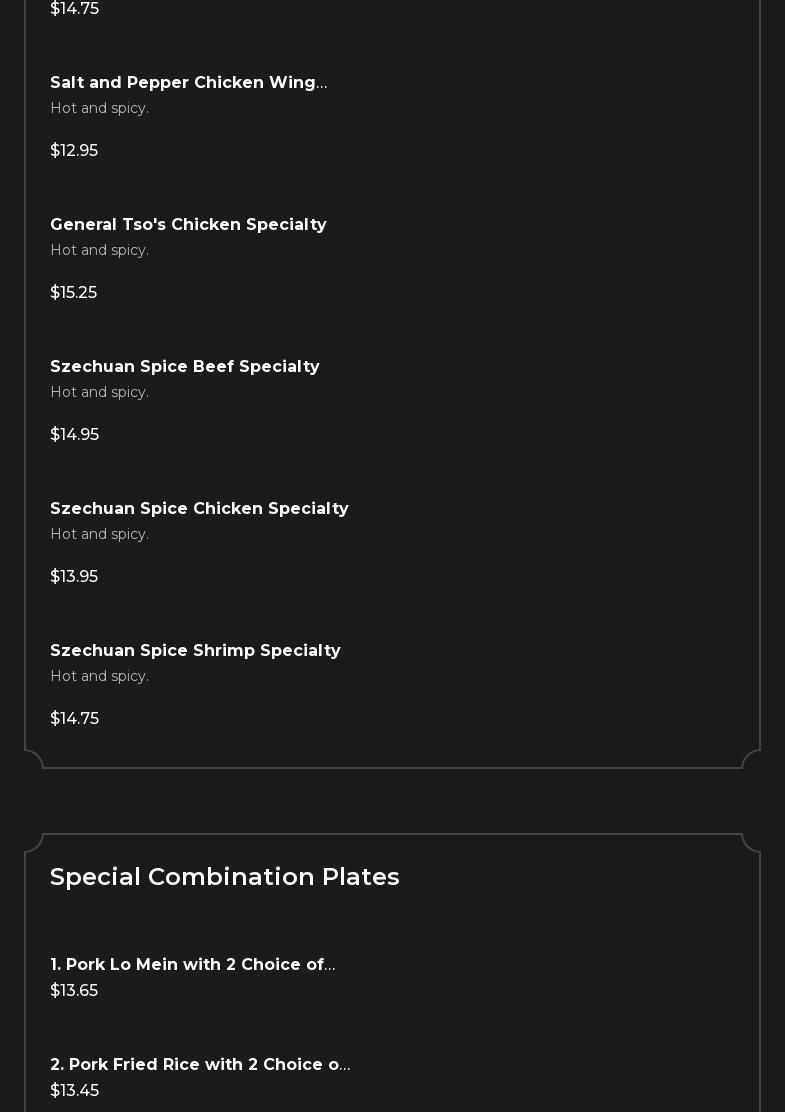785x1112 pixels.
Task: Click 'Hot and spicy' under General Tso's
Action: (x=99, y=251)
